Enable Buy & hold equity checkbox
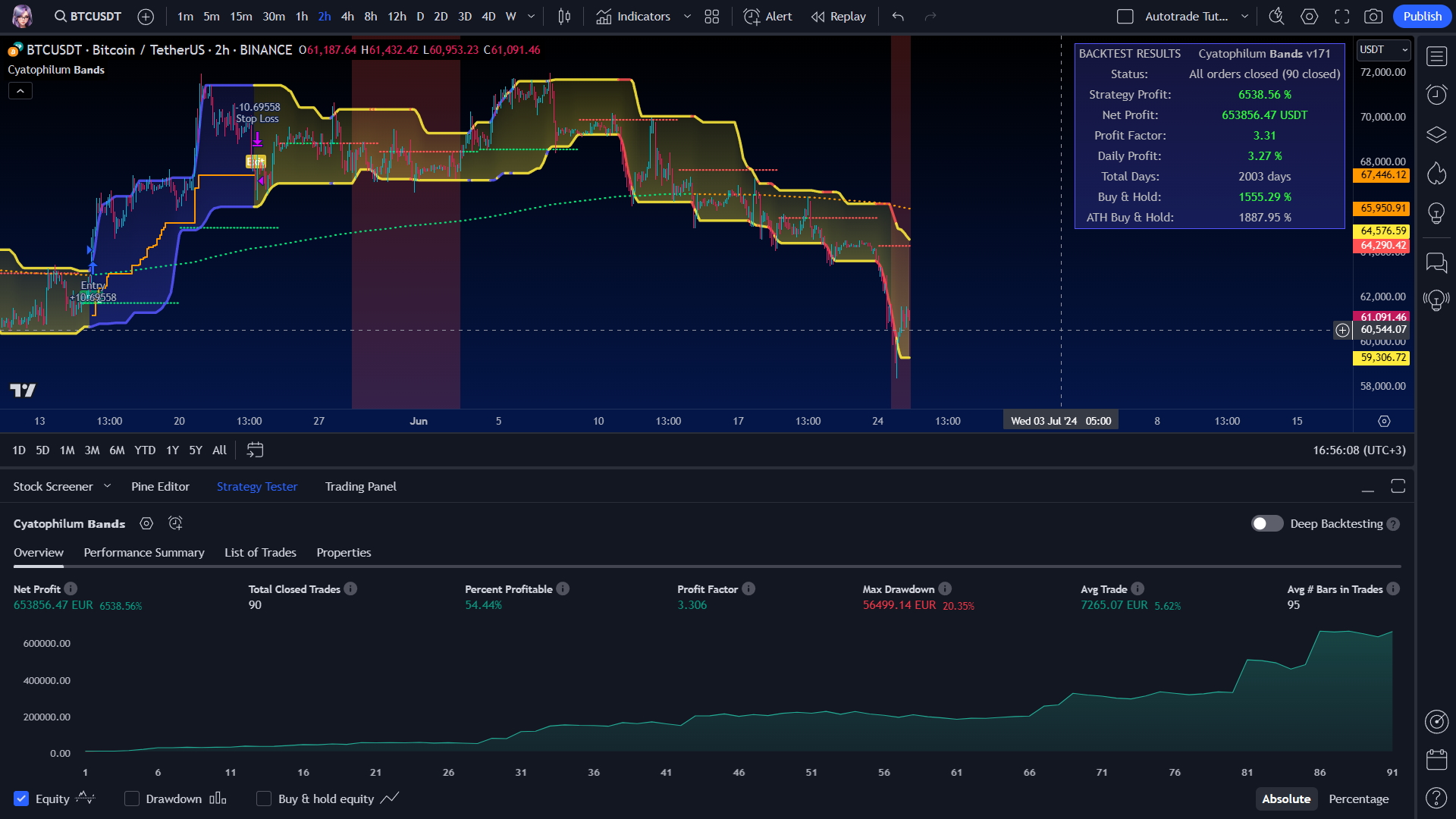1456x819 pixels. point(264,799)
